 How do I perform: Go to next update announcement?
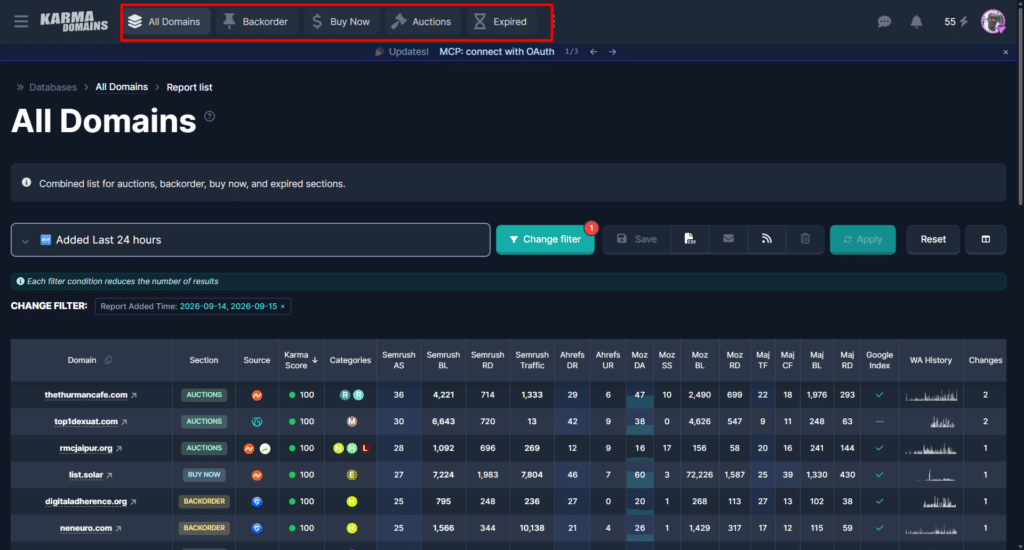point(613,52)
